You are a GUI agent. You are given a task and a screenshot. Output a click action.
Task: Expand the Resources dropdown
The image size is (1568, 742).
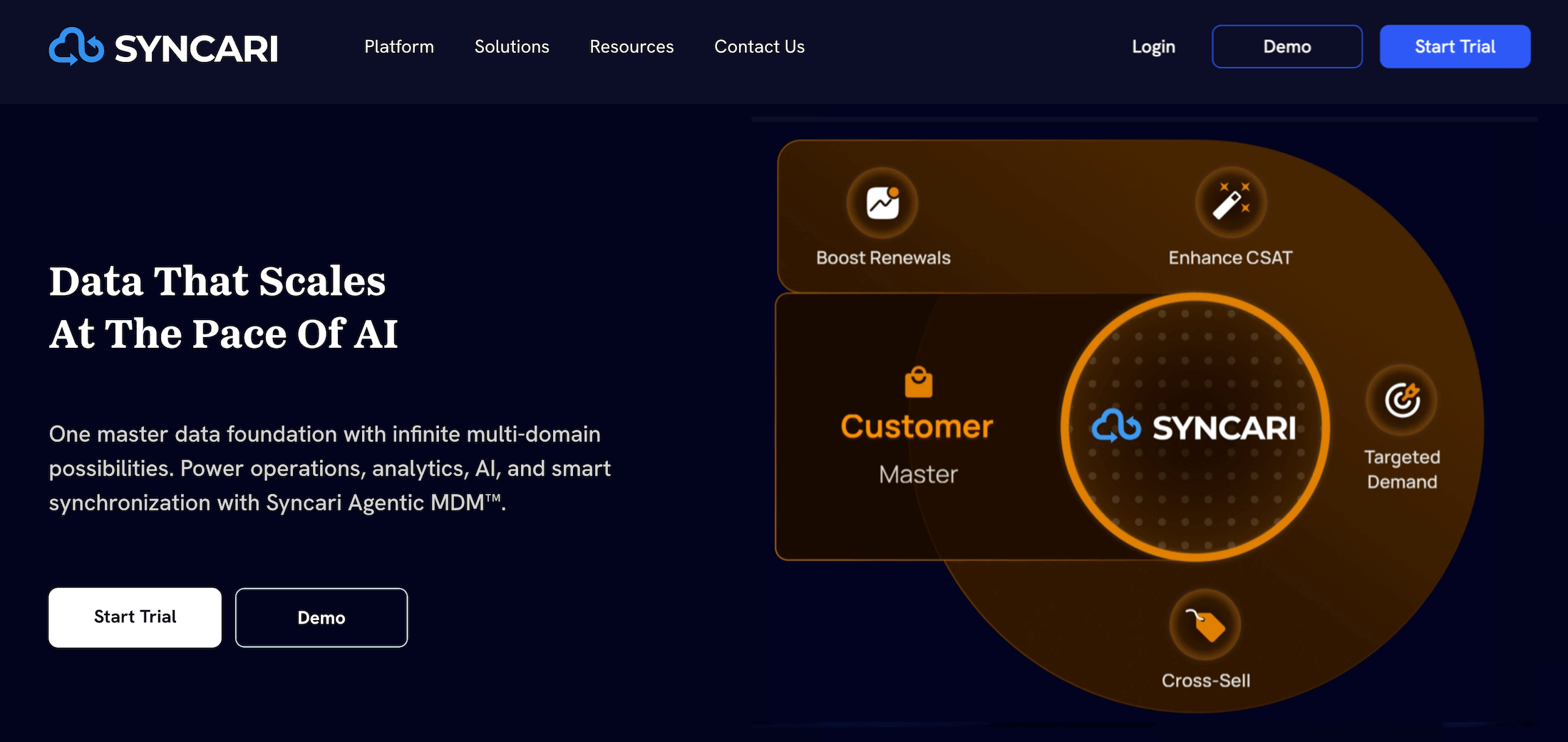(x=631, y=46)
